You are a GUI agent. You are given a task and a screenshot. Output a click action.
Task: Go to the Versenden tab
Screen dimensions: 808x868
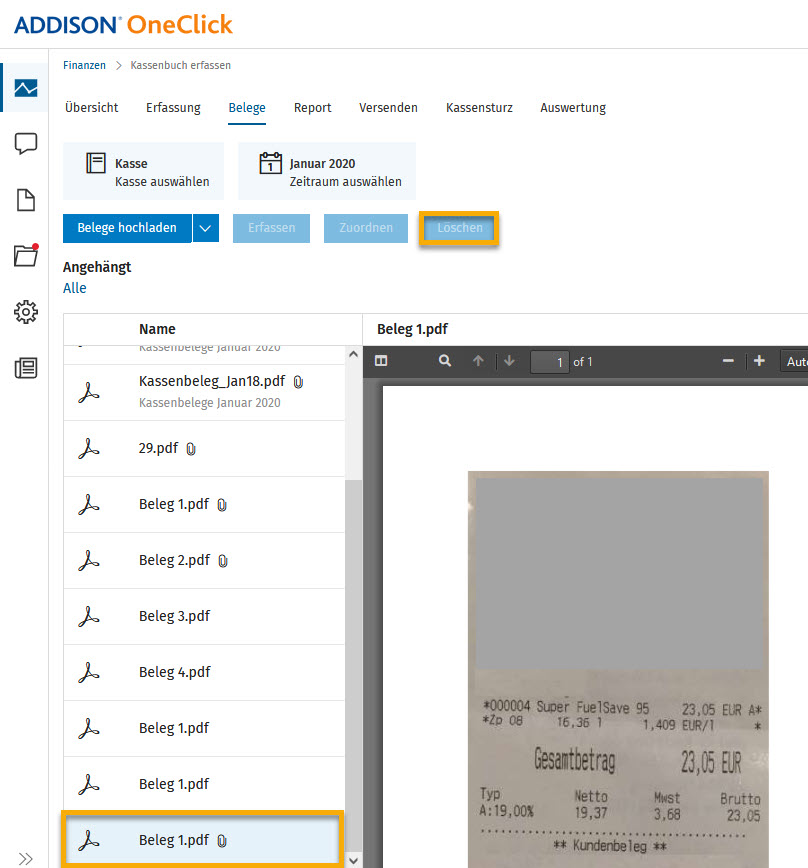tap(389, 107)
